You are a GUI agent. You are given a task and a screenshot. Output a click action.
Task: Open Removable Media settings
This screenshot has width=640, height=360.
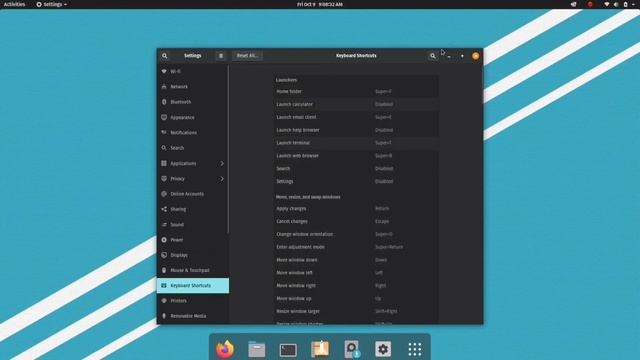[193, 316]
